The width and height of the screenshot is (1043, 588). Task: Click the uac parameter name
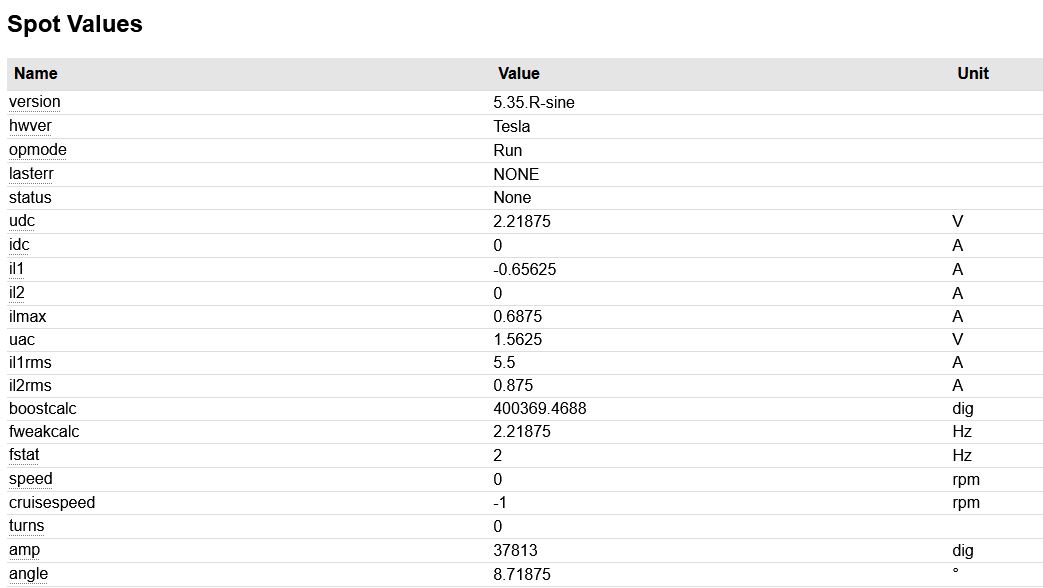coord(22,340)
